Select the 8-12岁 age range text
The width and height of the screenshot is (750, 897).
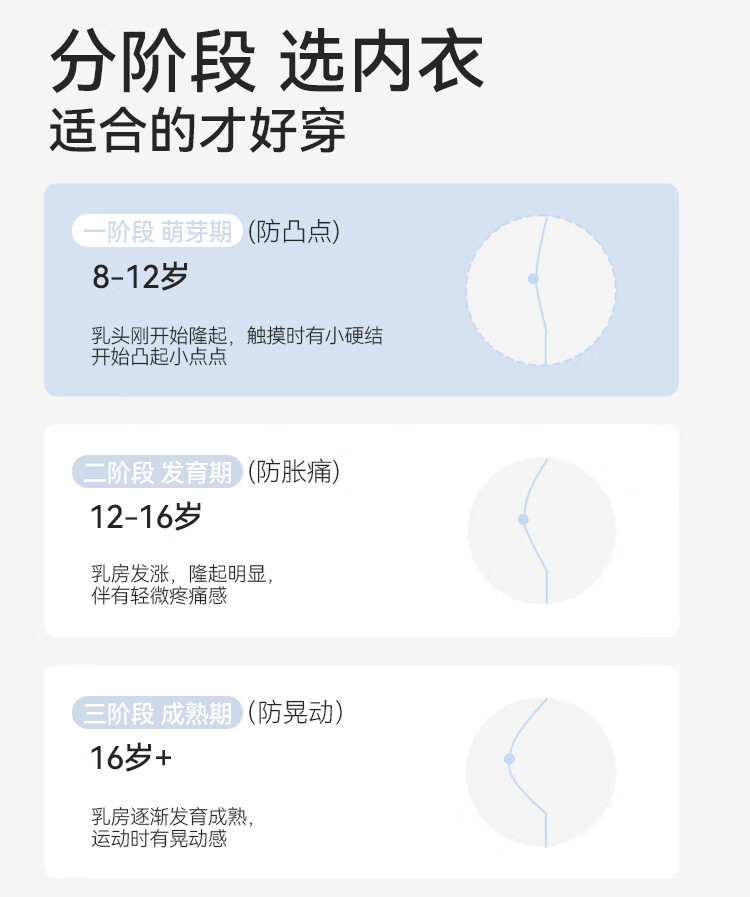pyautogui.click(x=140, y=277)
